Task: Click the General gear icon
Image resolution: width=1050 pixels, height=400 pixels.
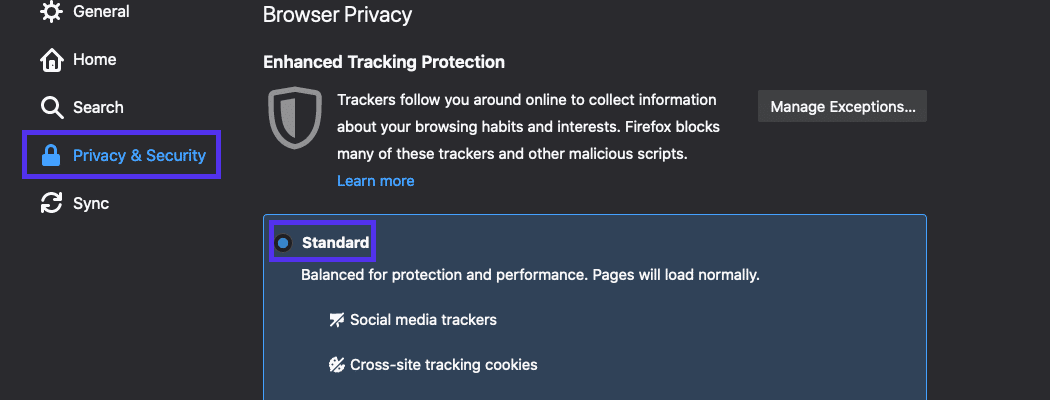Action: pos(51,13)
